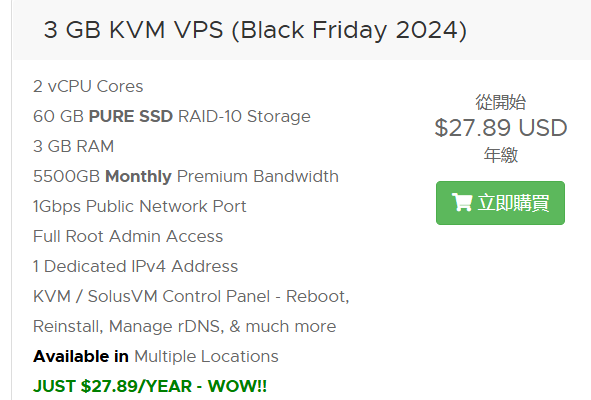Click the 1 Dedicated IPv4 Address line
This screenshot has height=400, width=591.
coord(136,267)
